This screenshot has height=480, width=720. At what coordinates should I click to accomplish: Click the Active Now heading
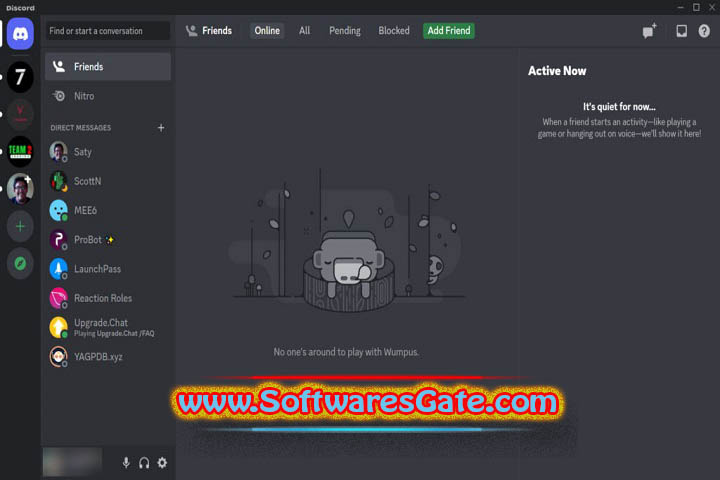coord(557,71)
